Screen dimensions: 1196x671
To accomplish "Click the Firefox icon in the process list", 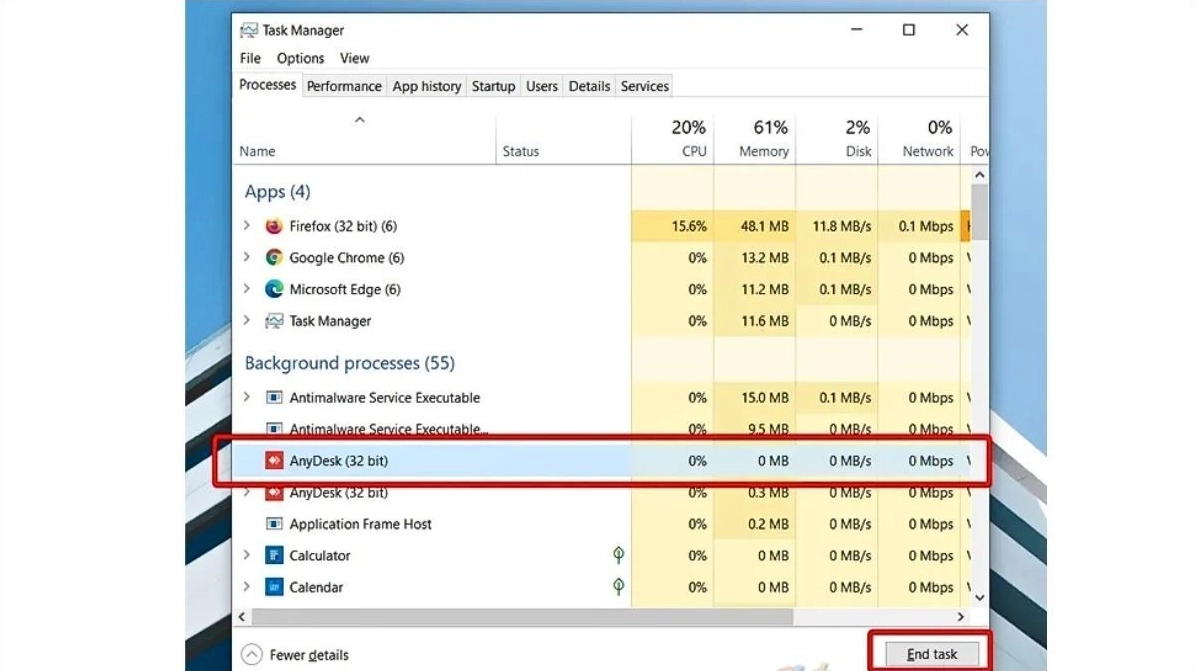I will click(273, 226).
